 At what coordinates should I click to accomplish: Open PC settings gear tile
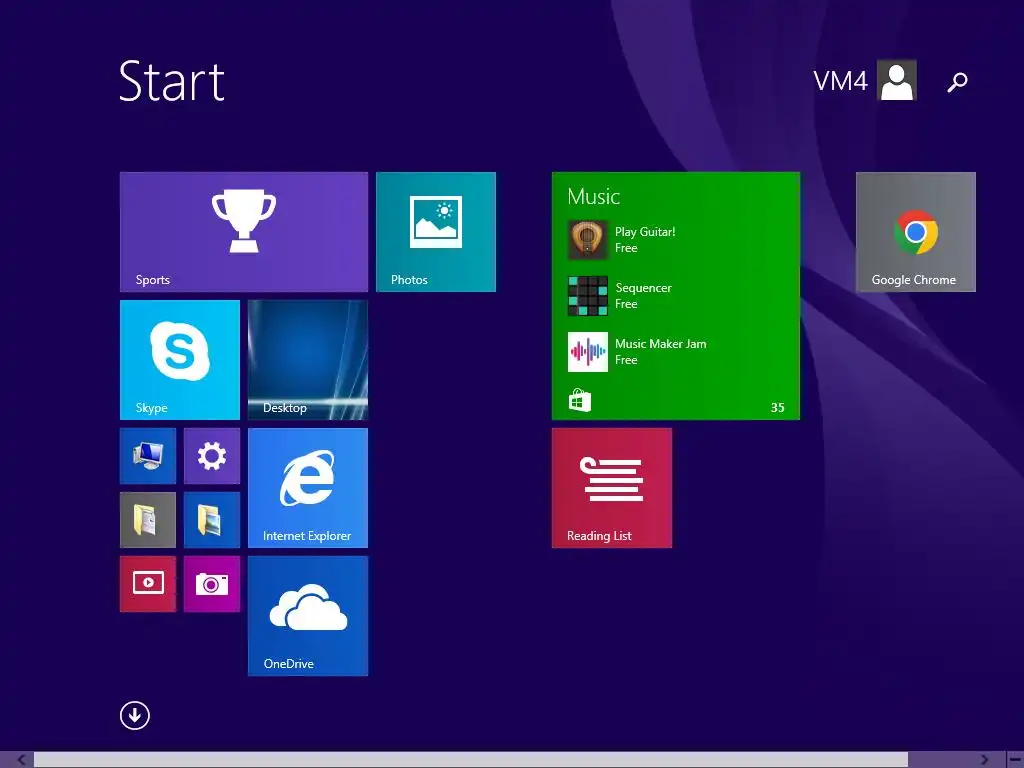[x=212, y=456]
